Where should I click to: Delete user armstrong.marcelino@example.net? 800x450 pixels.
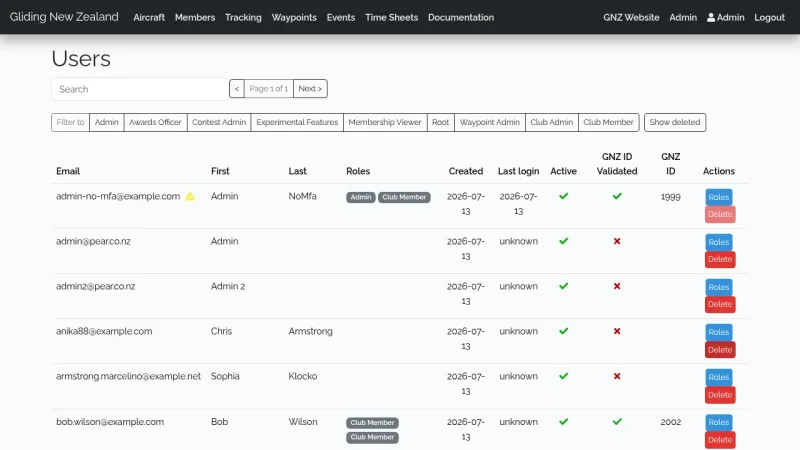pos(720,395)
